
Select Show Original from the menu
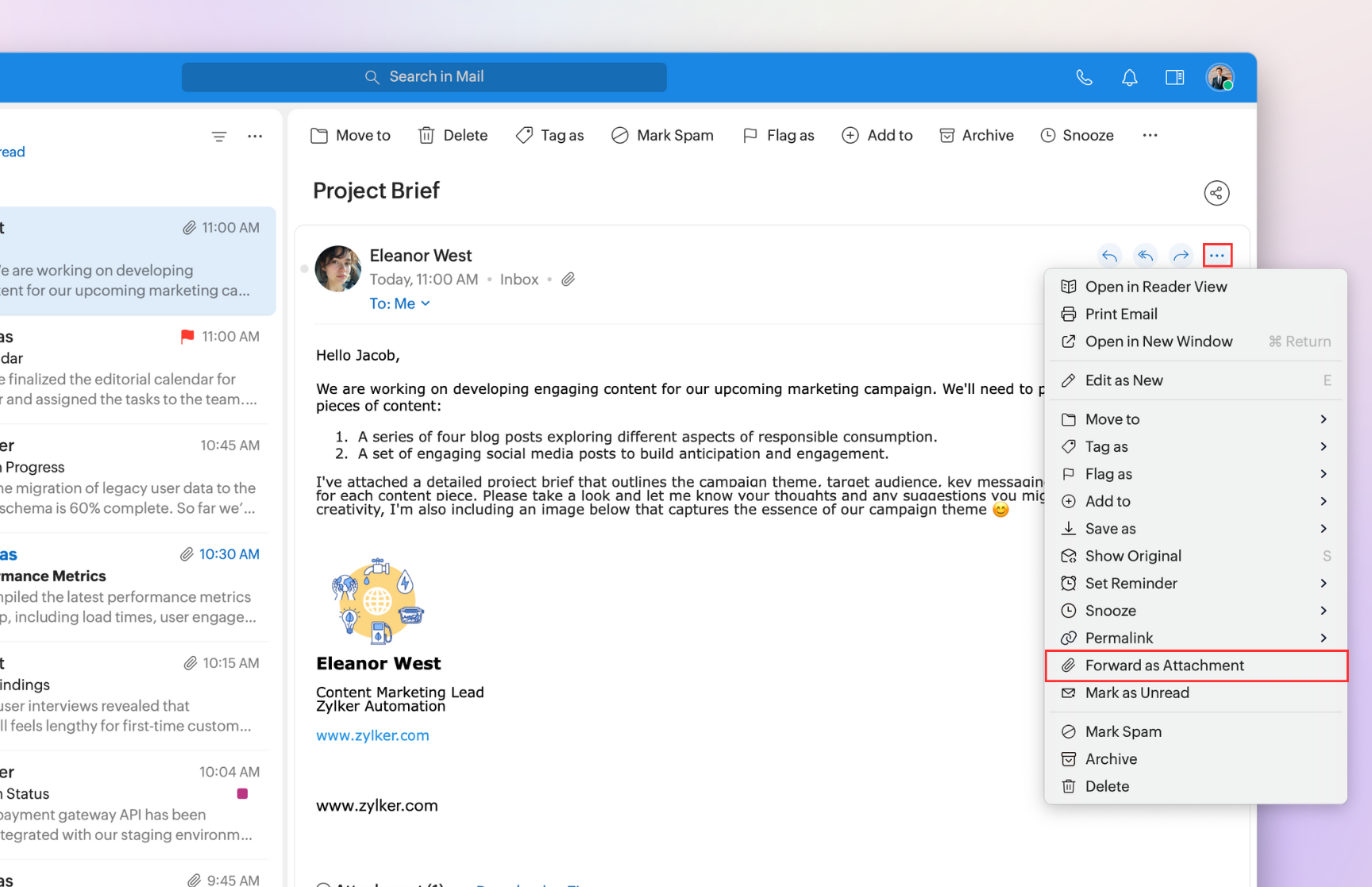click(1196, 556)
